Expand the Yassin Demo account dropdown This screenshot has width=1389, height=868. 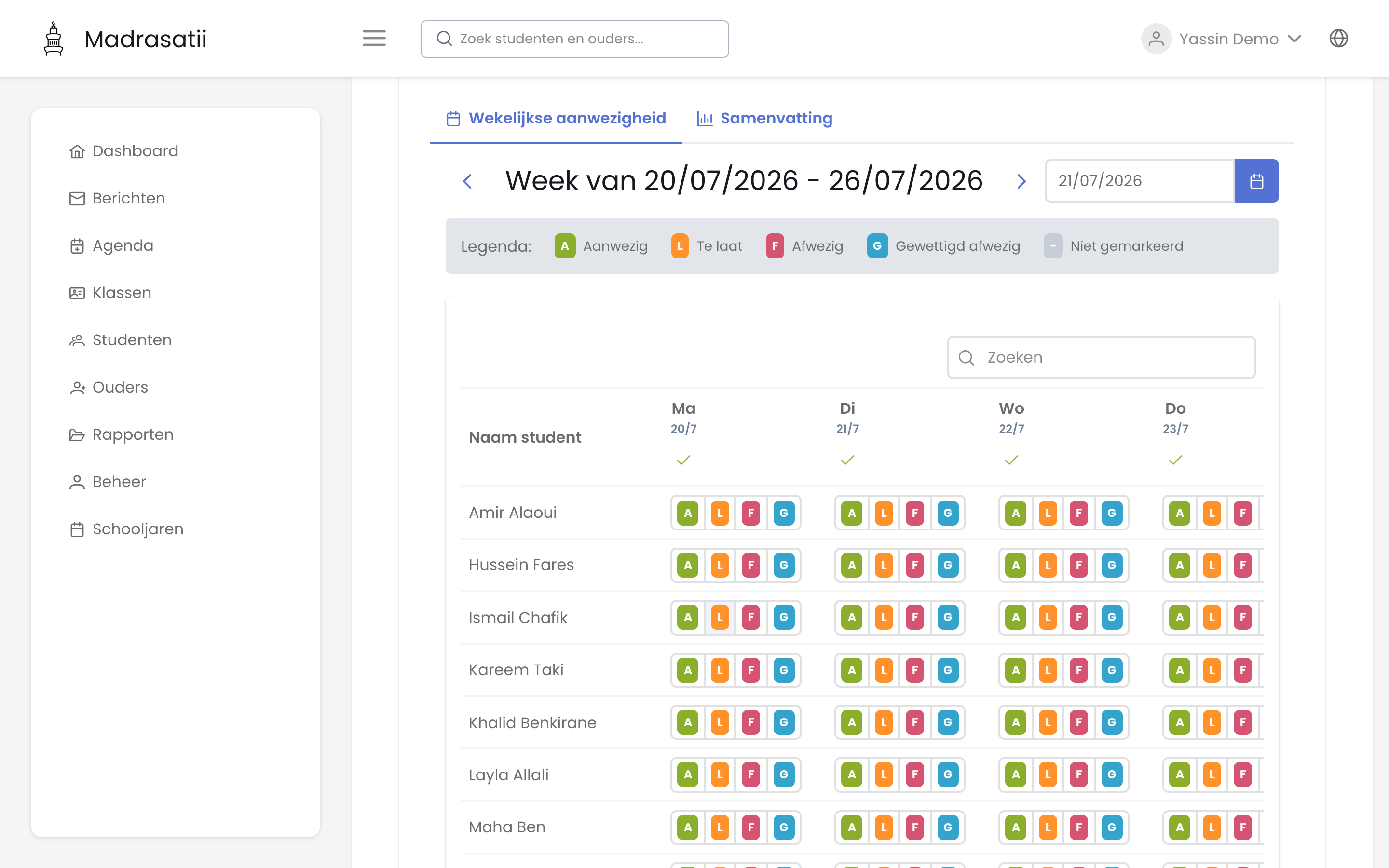click(1294, 39)
